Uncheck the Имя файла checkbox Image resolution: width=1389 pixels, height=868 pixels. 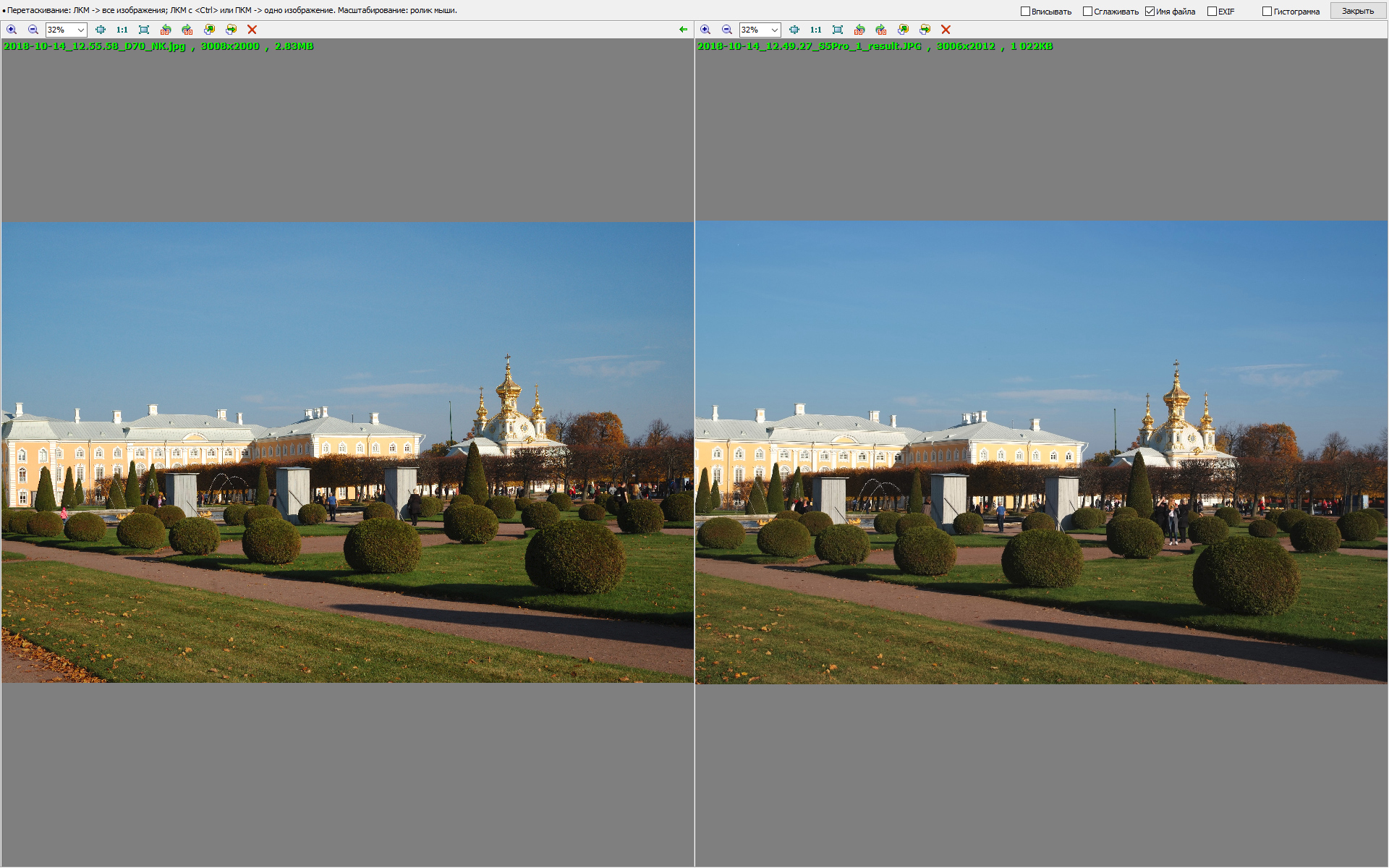tap(1150, 12)
